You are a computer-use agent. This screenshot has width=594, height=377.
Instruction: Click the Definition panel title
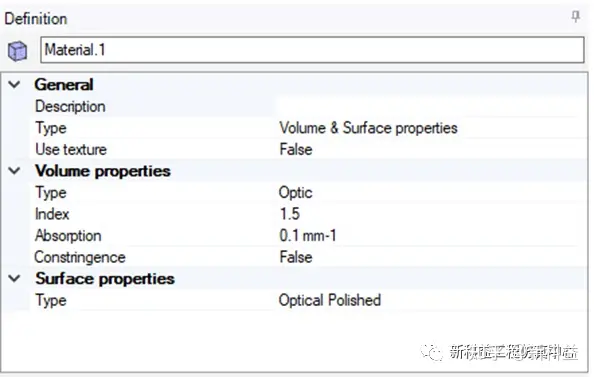point(36,19)
